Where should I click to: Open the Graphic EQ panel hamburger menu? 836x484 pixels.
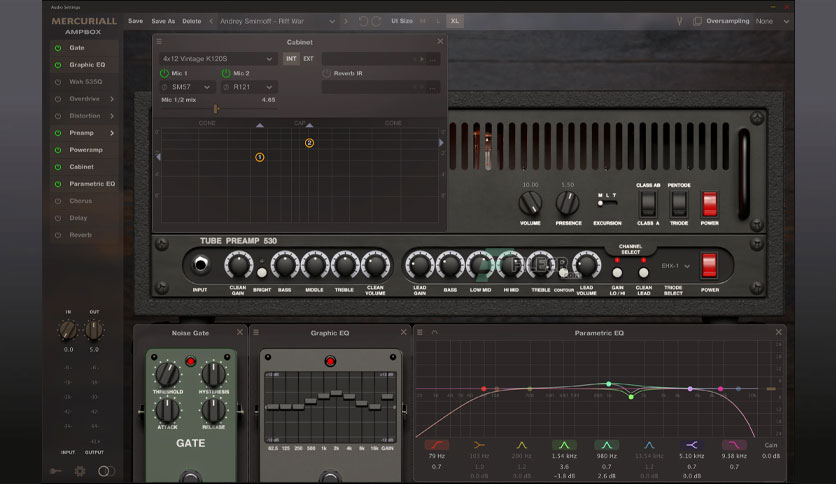pyautogui.click(x=256, y=333)
